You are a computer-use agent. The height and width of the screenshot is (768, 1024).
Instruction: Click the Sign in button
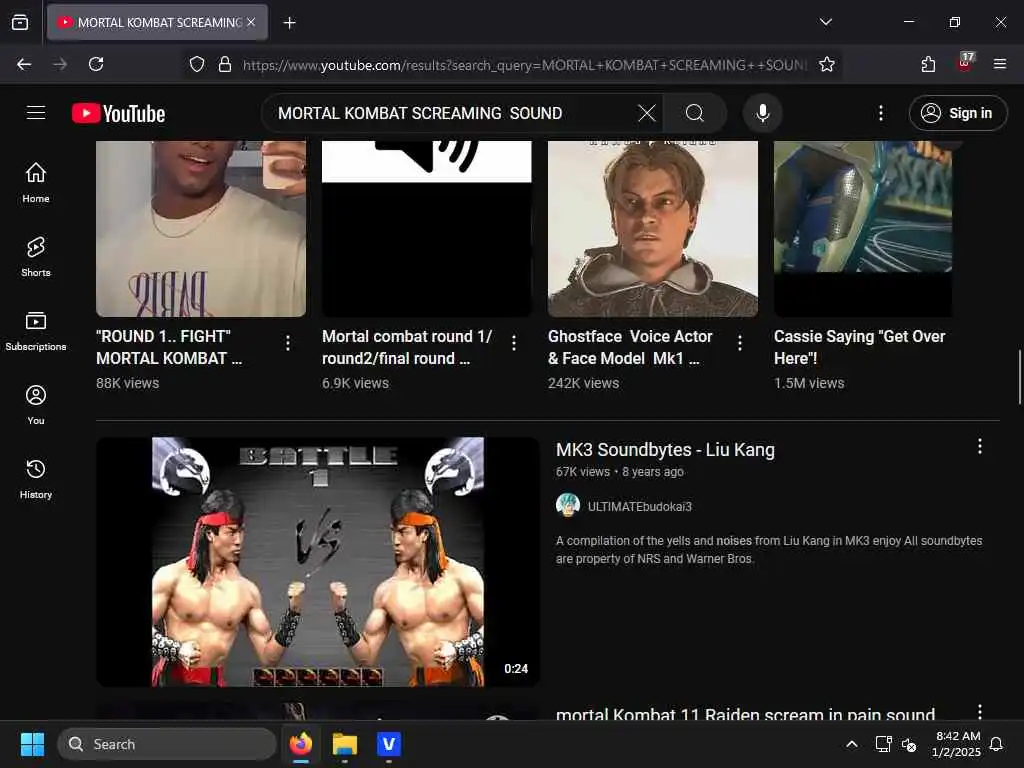point(957,113)
